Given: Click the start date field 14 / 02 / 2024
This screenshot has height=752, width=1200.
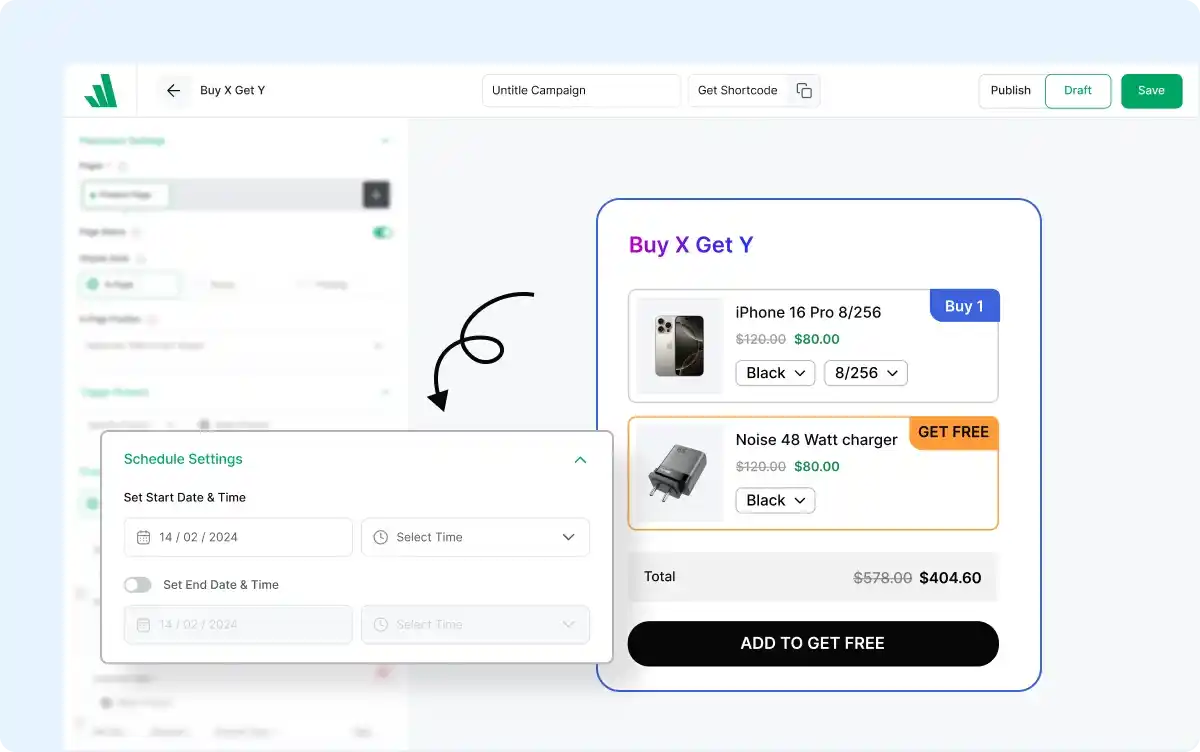Looking at the screenshot, I should (x=238, y=537).
